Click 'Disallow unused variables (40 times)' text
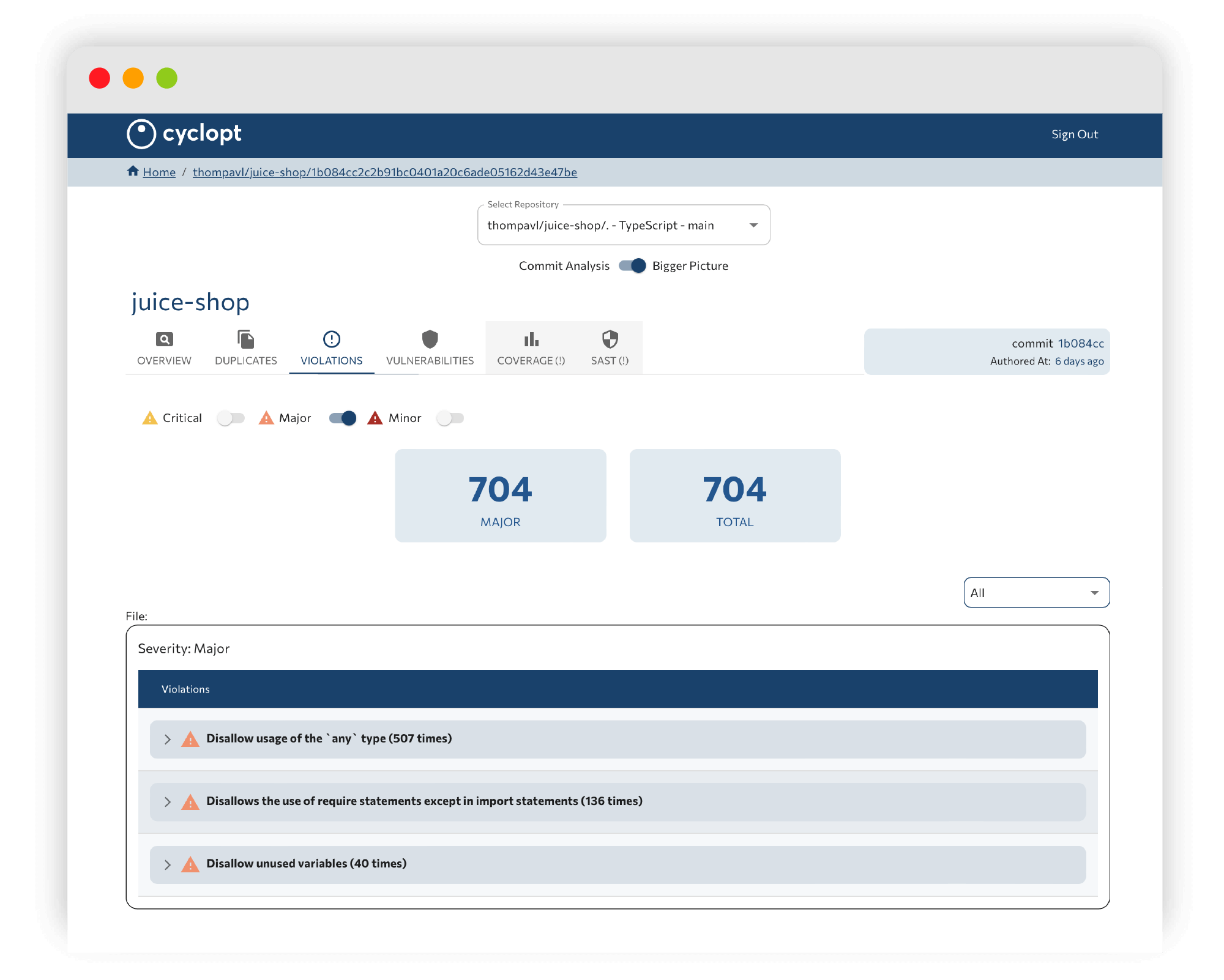 click(x=307, y=864)
